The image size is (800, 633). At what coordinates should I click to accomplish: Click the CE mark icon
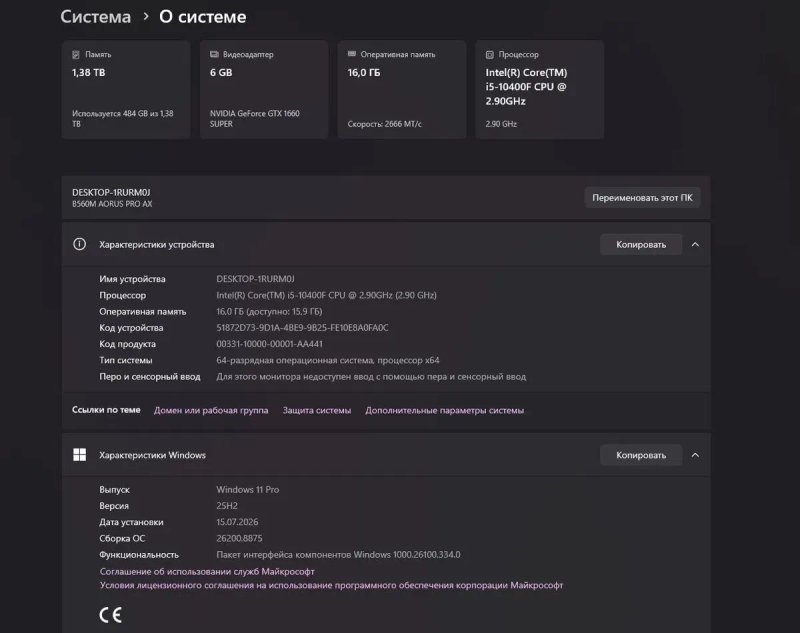pyautogui.click(x=111, y=615)
